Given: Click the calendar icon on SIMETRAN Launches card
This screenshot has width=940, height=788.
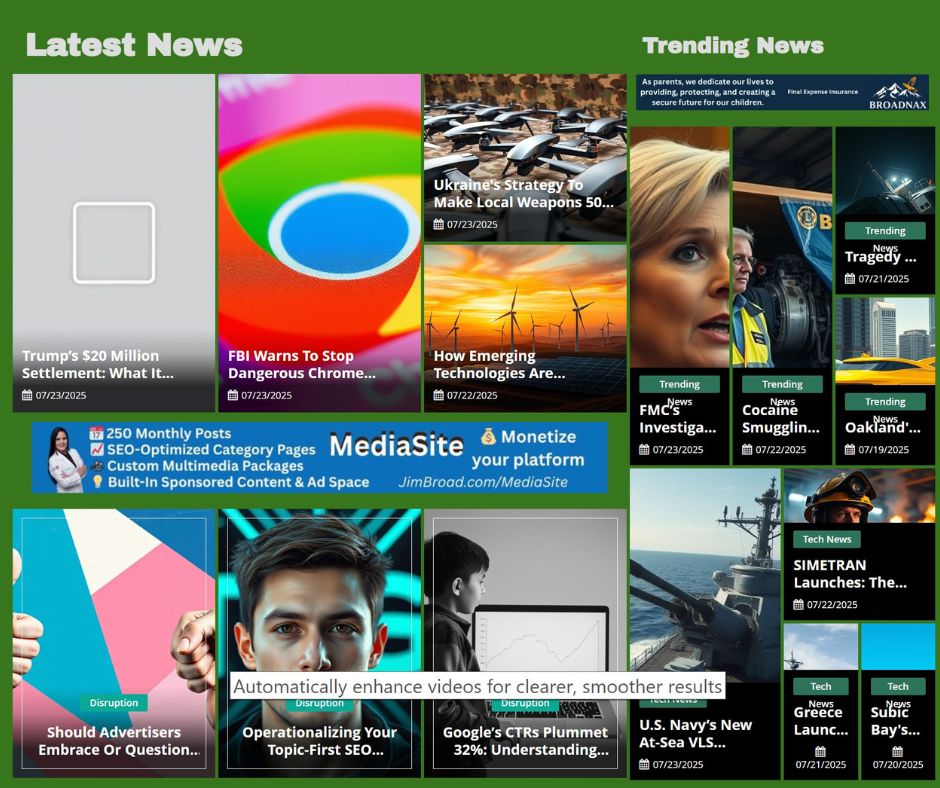Looking at the screenshot, I should pyautogui.click(x=798, y=604).
